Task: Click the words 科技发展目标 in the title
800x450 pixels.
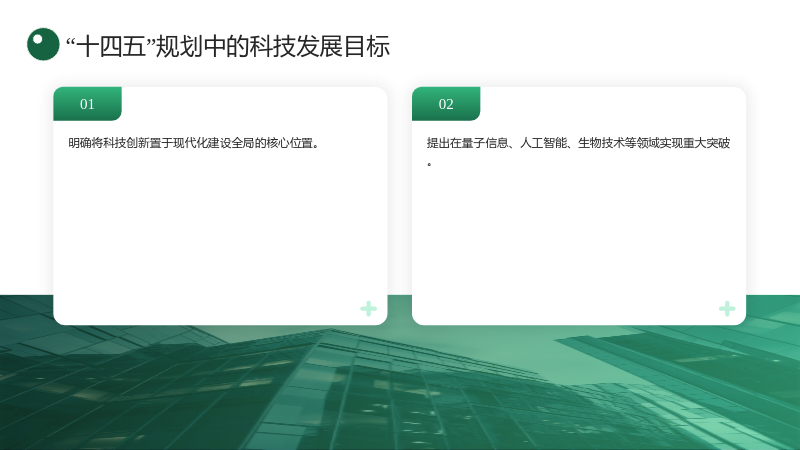Action: [320, 46]
